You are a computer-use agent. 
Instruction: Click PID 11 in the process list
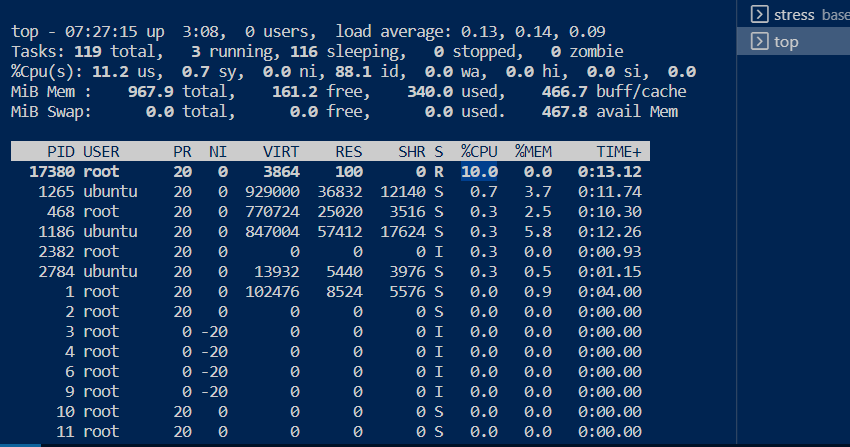click(65, 432)
